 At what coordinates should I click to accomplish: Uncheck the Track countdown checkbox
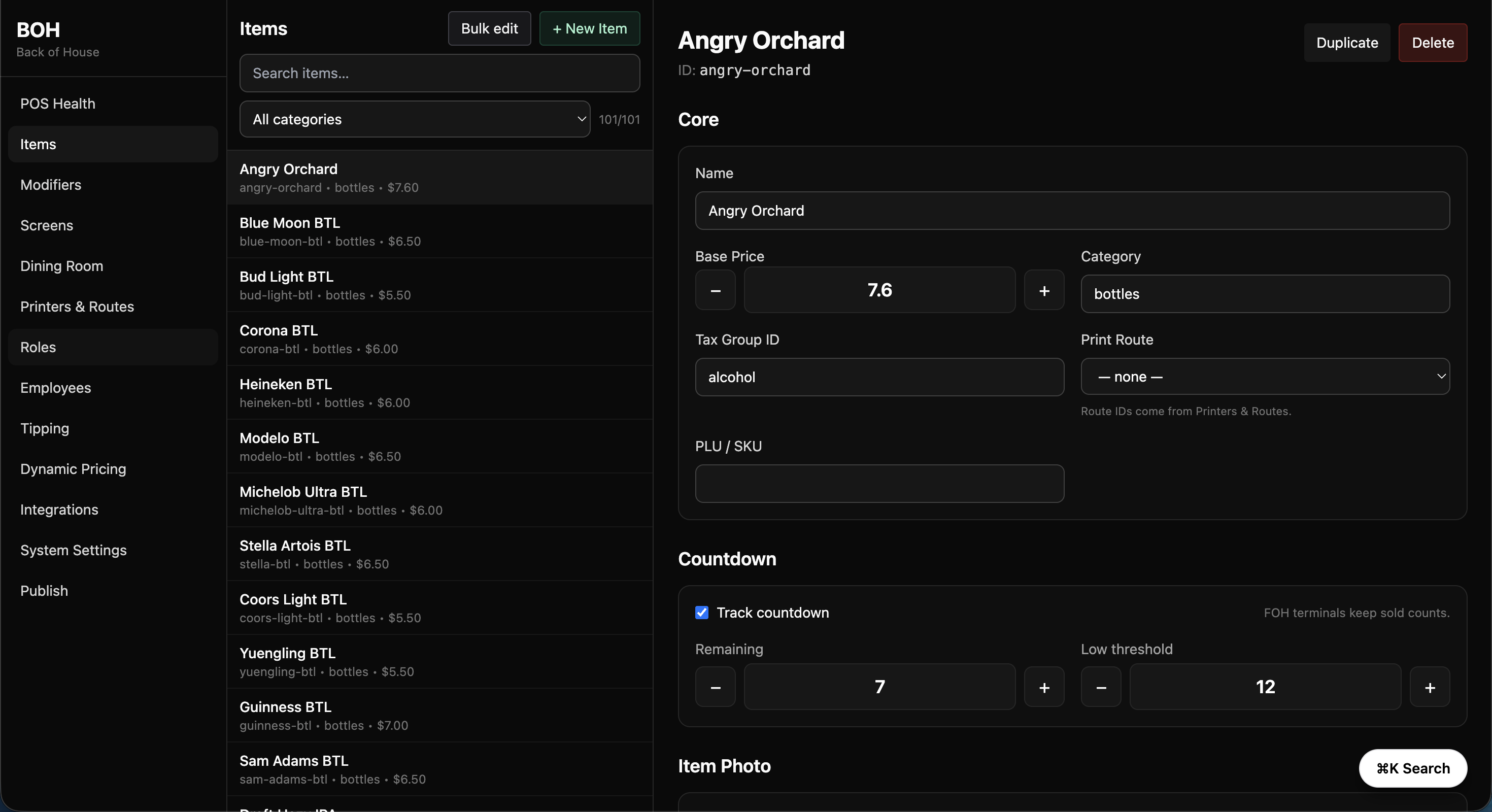pos(701,613)
